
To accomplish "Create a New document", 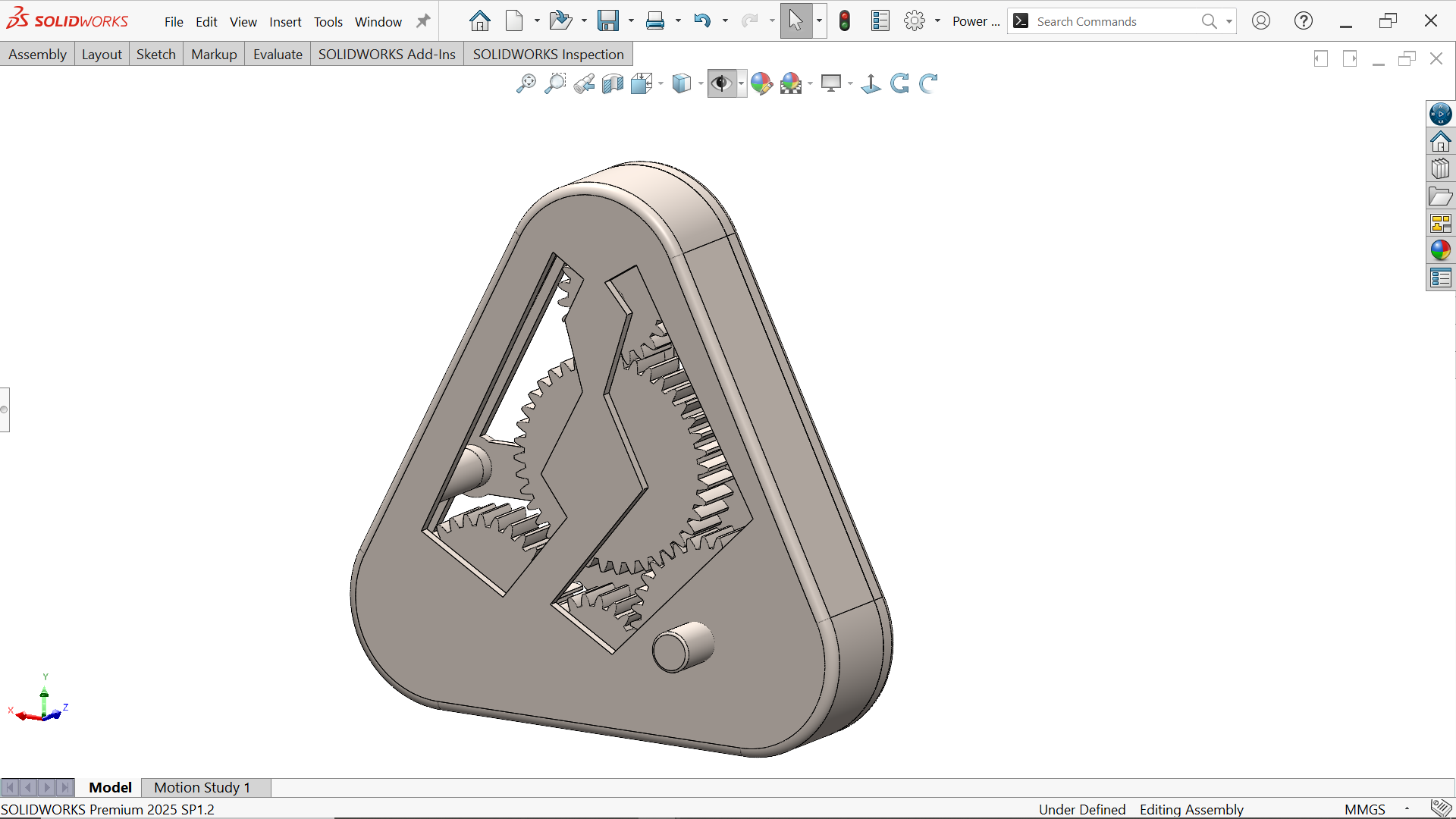I will tap(514, 21).
